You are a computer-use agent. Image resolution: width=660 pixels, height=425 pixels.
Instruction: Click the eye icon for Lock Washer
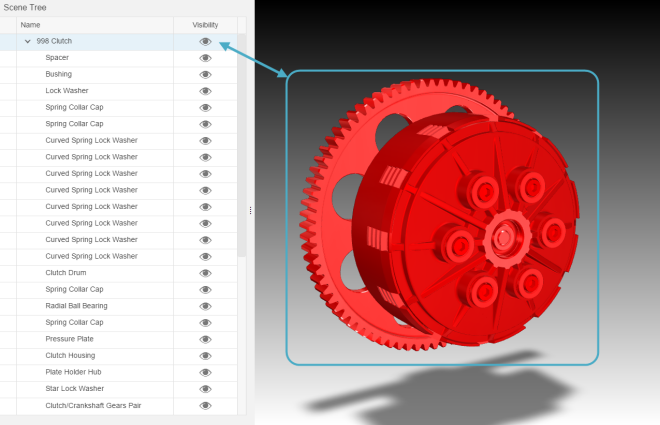click(205, 91)
